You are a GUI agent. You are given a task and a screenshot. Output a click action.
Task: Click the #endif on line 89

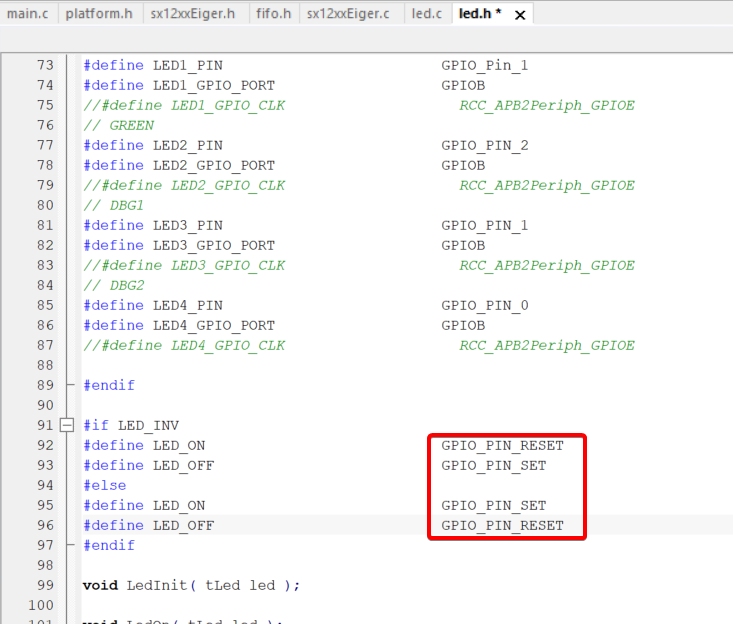click(x=108, y=385)
